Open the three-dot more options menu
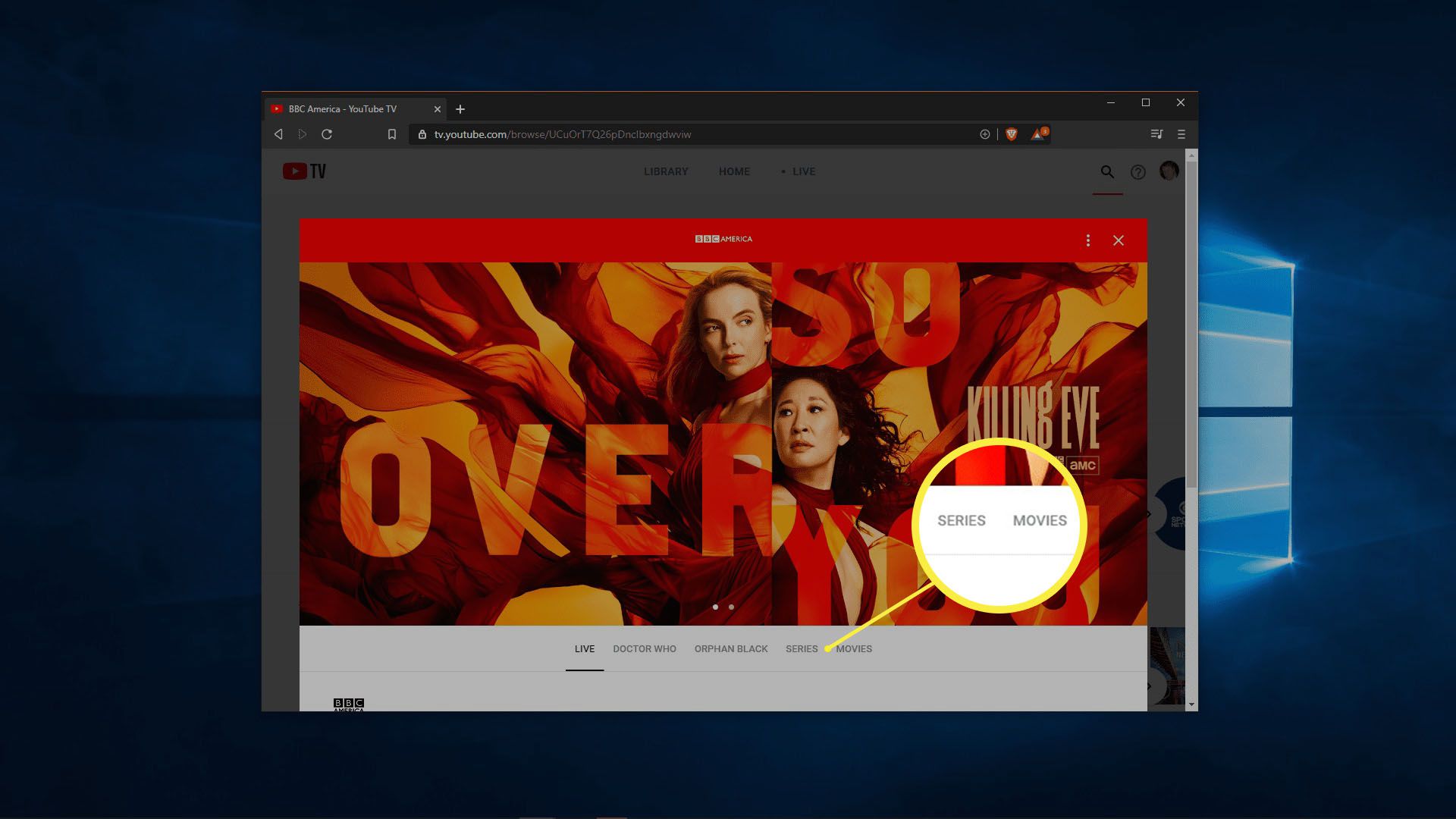1456x819 pixels. (x=1088, y=240)
